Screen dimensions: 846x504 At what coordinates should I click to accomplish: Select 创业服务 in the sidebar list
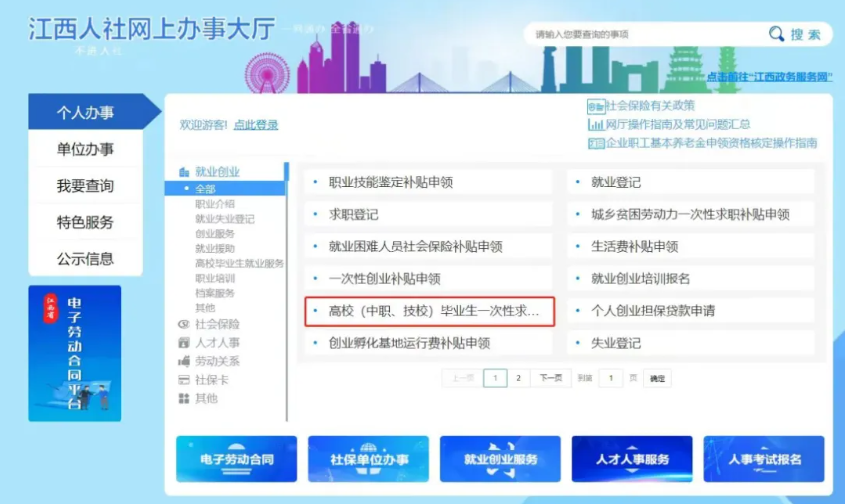[x=215, y=234]
